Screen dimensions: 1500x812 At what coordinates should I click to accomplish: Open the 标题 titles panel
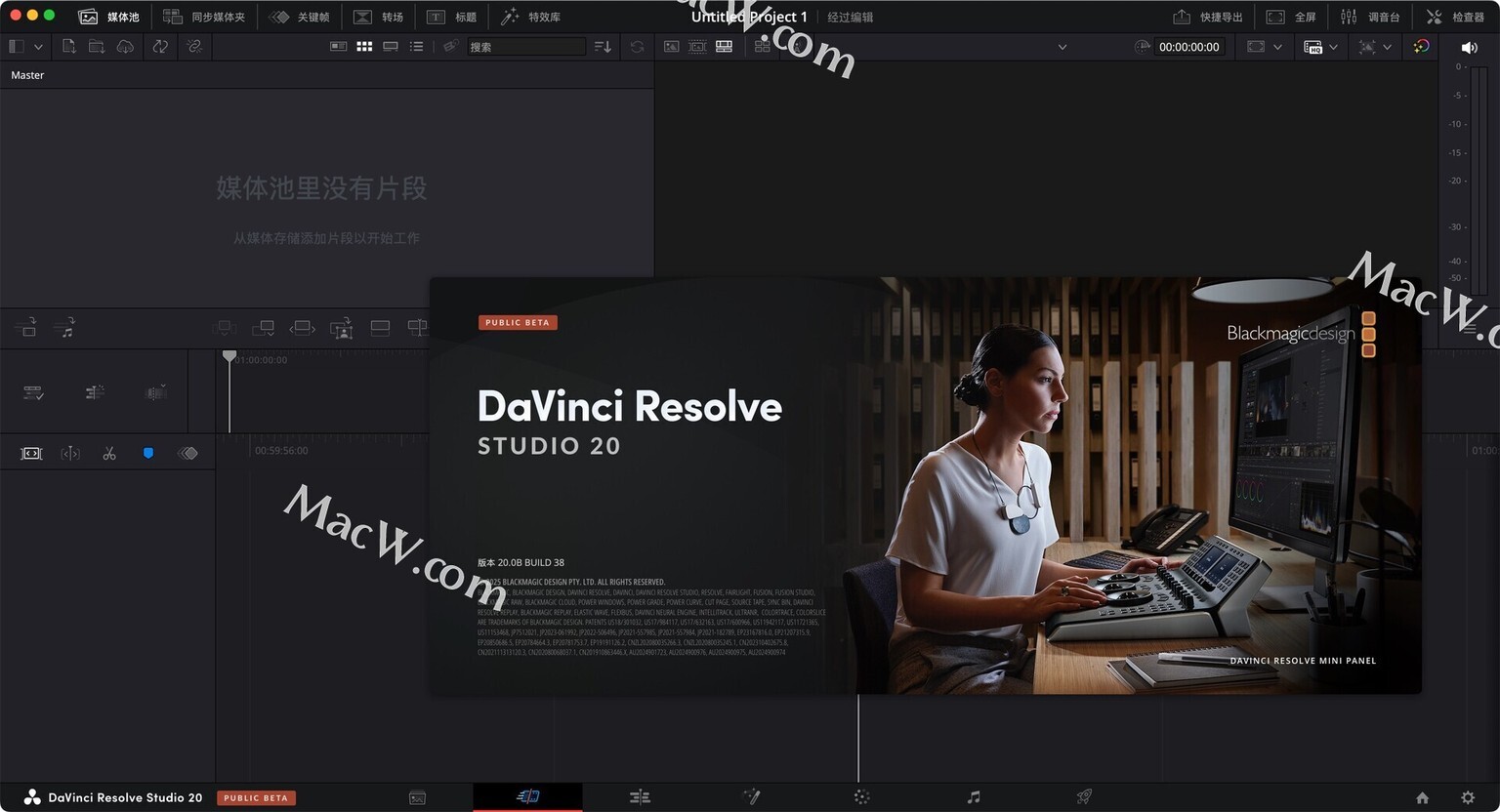[452, 17]
